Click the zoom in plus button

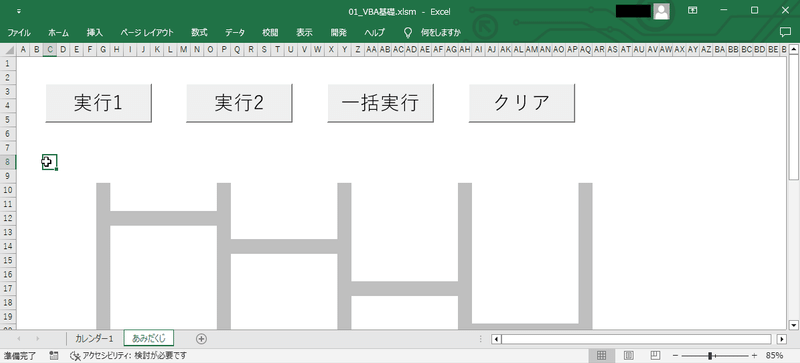tap(755, 355)
